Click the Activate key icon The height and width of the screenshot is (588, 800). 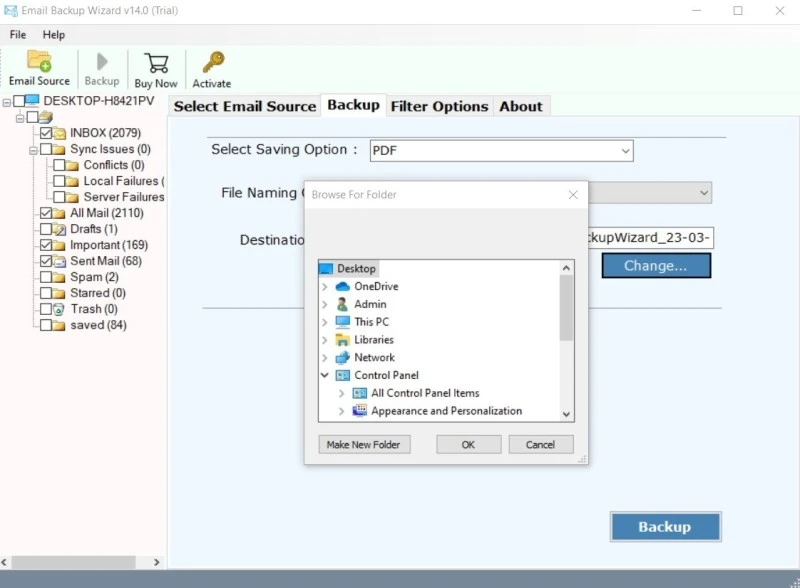click(212, 64)
